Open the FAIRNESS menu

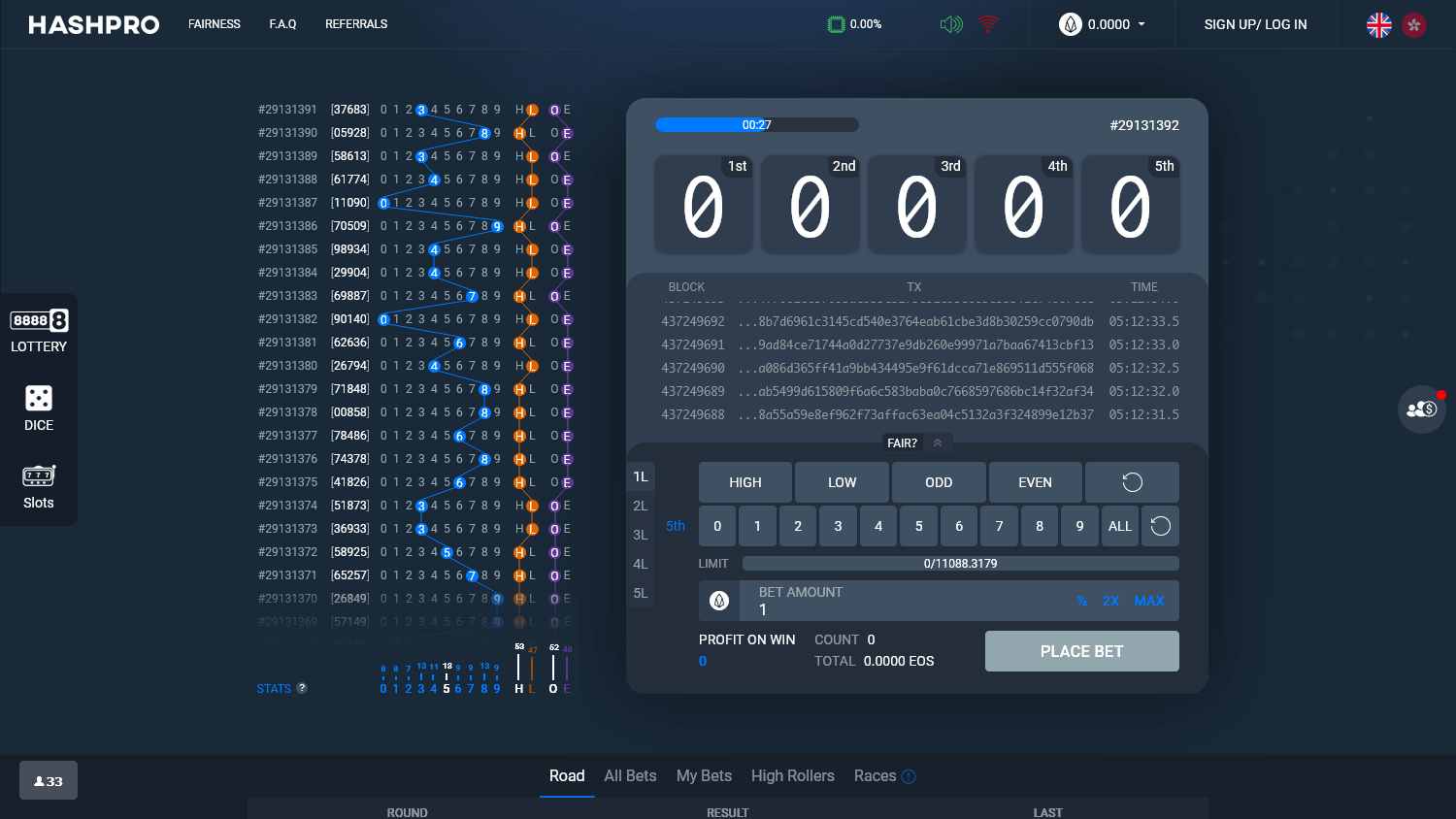215,24
